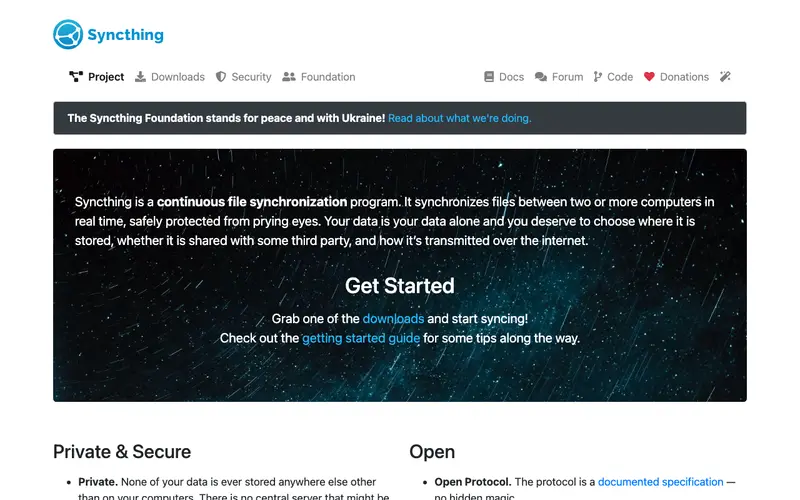Open the 'getting started guide' link

[x=361, y=338]
